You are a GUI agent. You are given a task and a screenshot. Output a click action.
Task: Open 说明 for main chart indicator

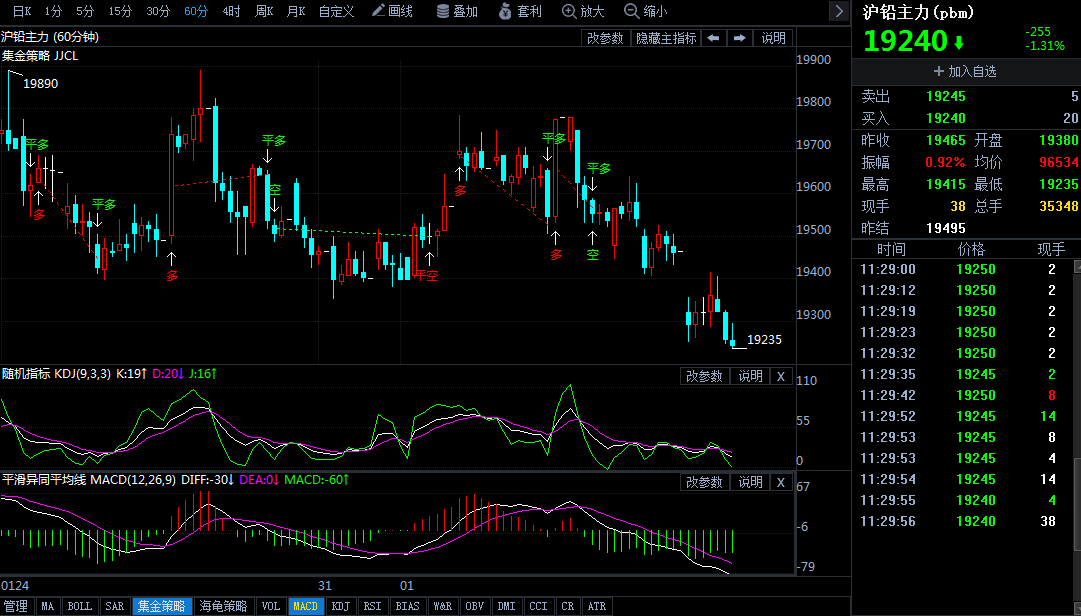pos(774,38)
